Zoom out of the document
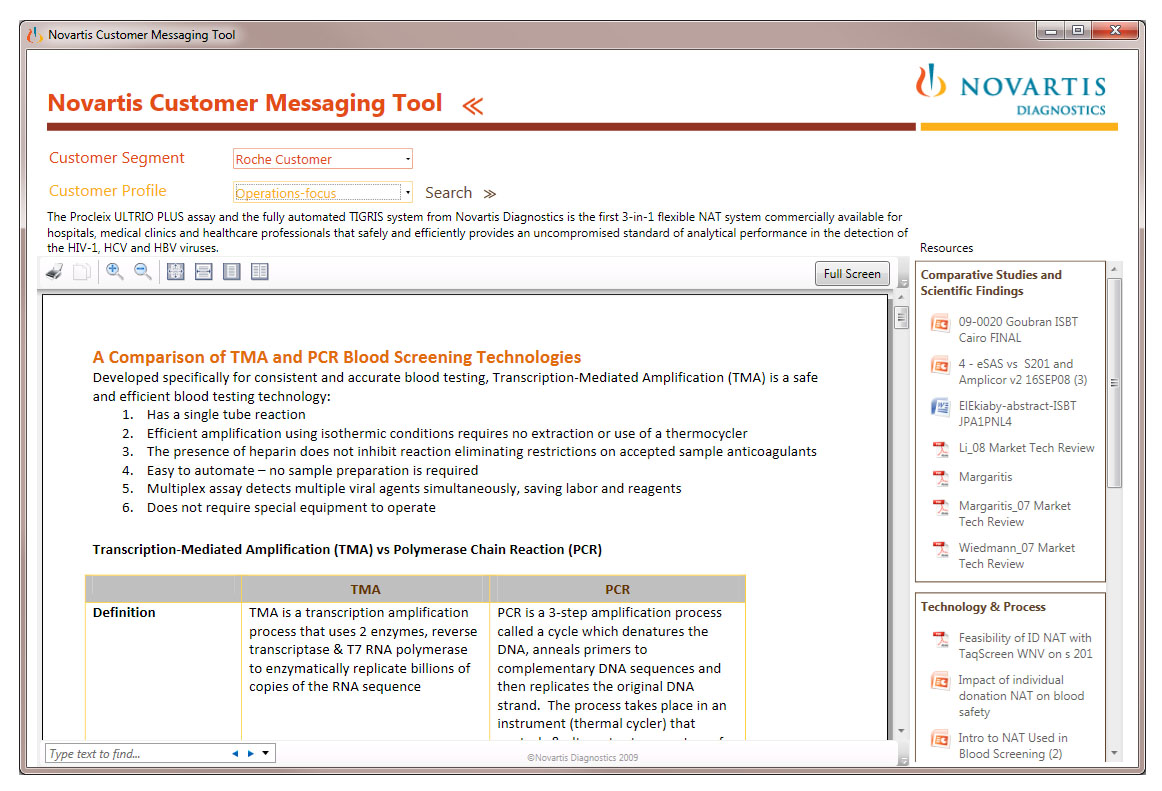This screenshot has width=1162, height=791. click(142, 272)
